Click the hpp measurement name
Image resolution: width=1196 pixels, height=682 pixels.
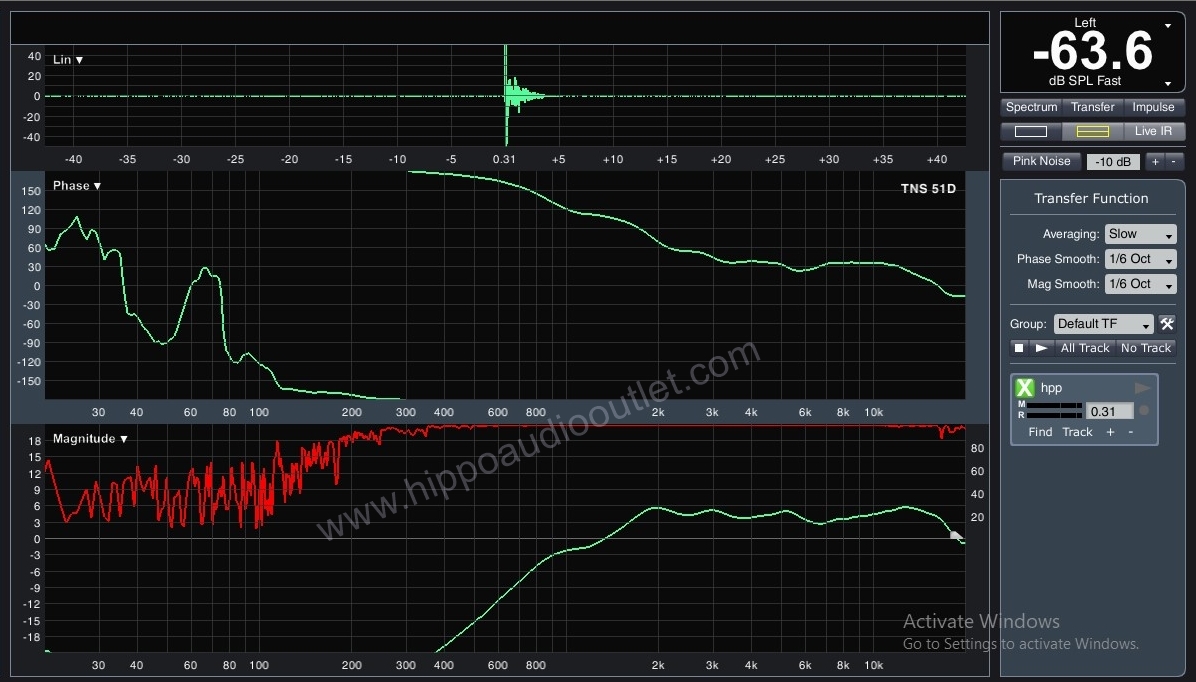pyautogui.click(x=1051, y=388)
